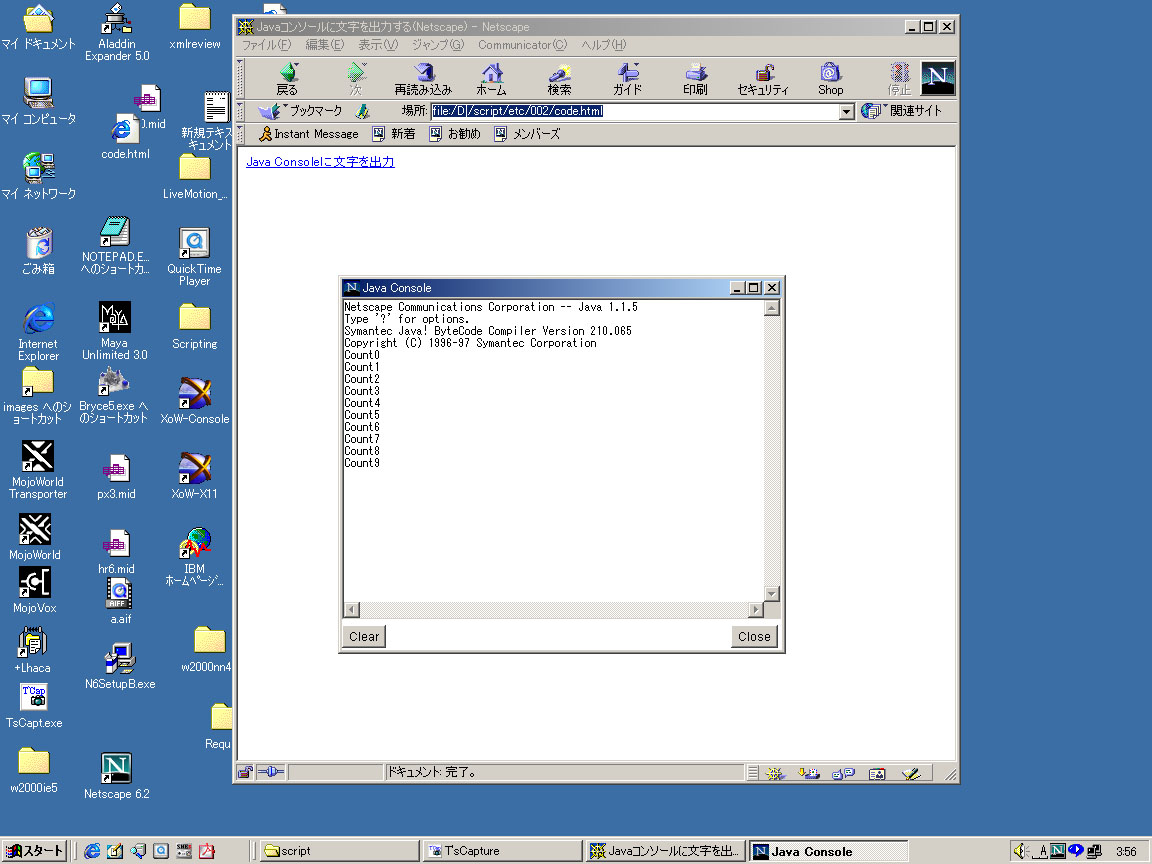Select the Netscape 6.2 desktop icon
The image size is (1152, 864).
(116, 776)
